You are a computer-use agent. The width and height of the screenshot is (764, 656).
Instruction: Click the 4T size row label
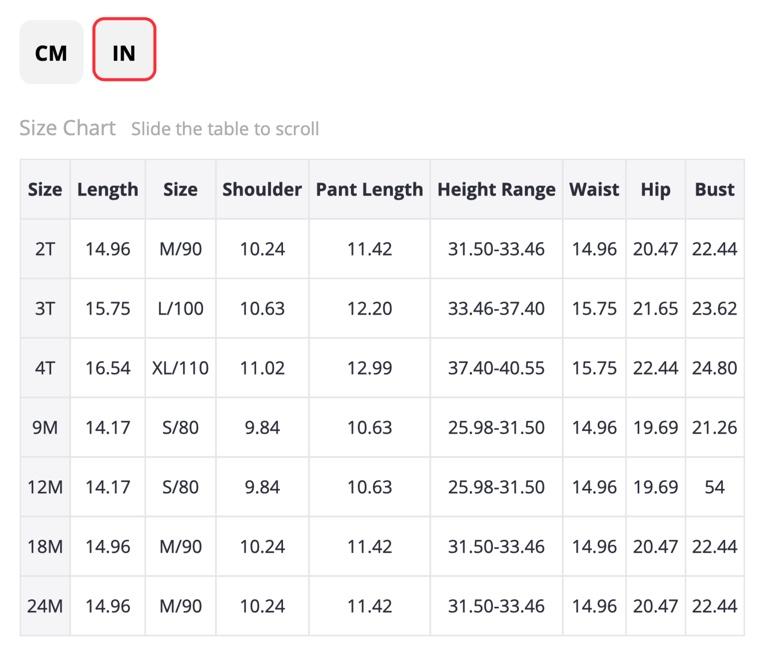coord(45,368)
